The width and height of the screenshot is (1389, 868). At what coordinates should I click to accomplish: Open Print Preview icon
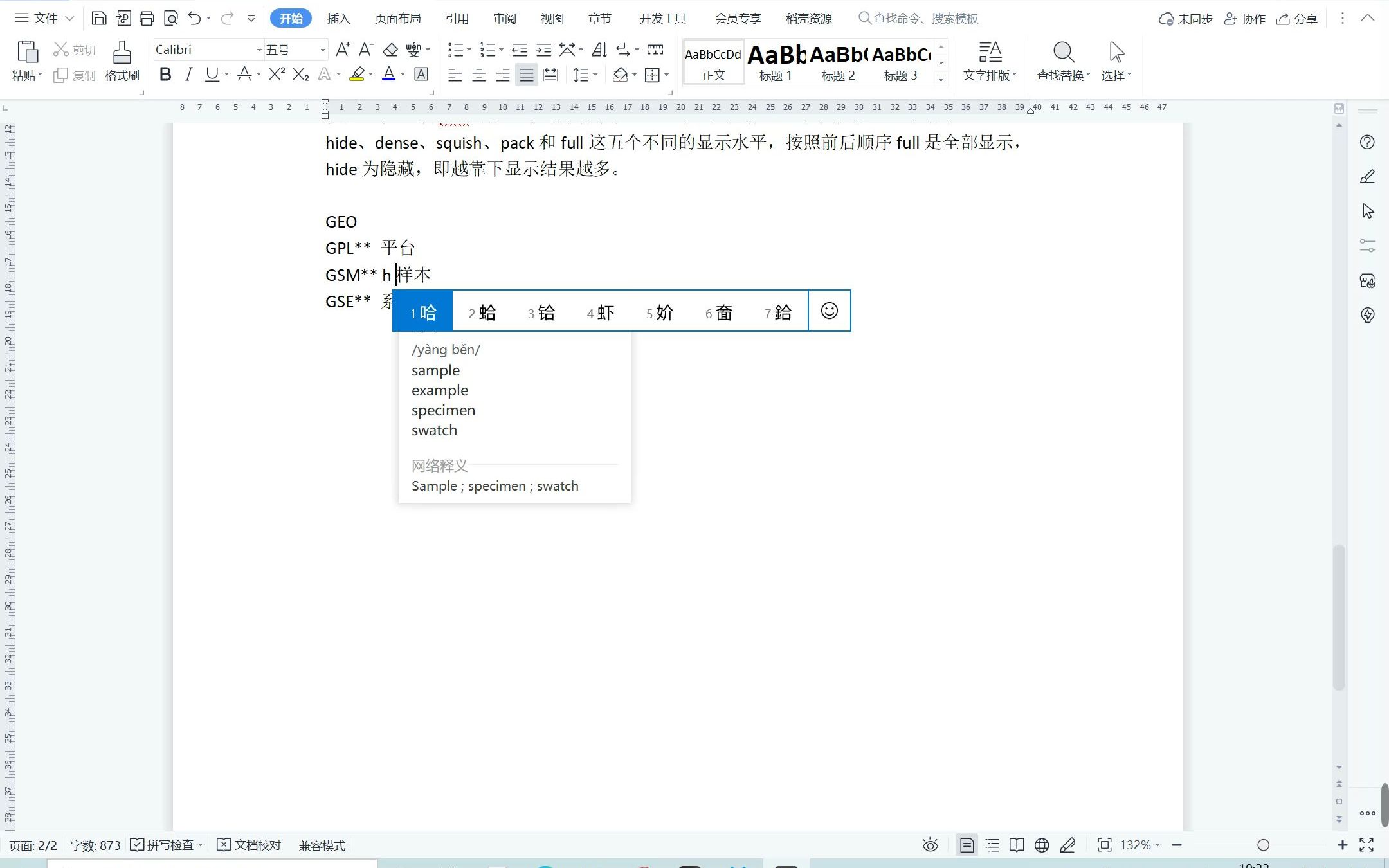(171, 18)
